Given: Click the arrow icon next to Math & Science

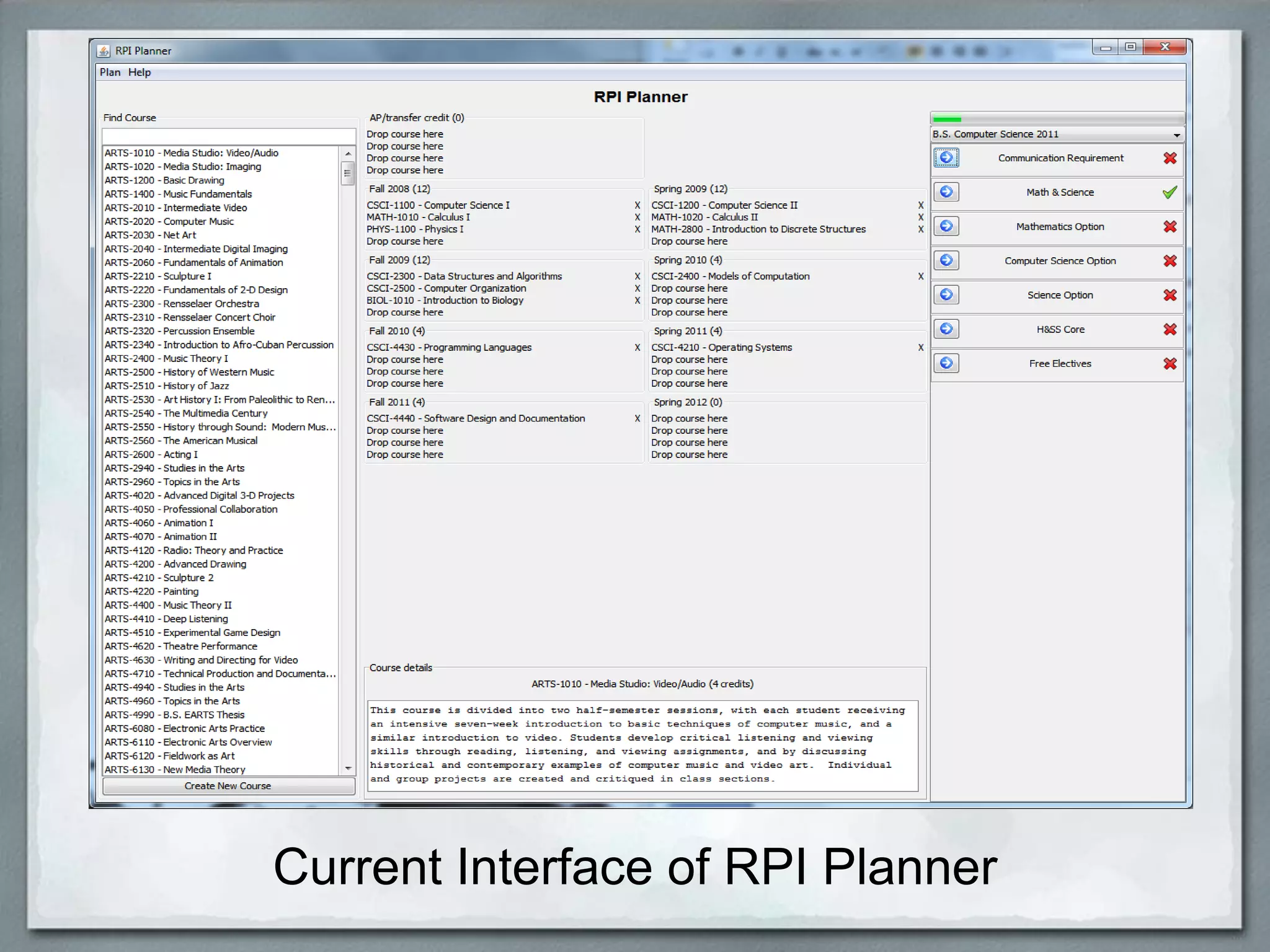Looking at the screenshot, I should (x=946, y=192).
